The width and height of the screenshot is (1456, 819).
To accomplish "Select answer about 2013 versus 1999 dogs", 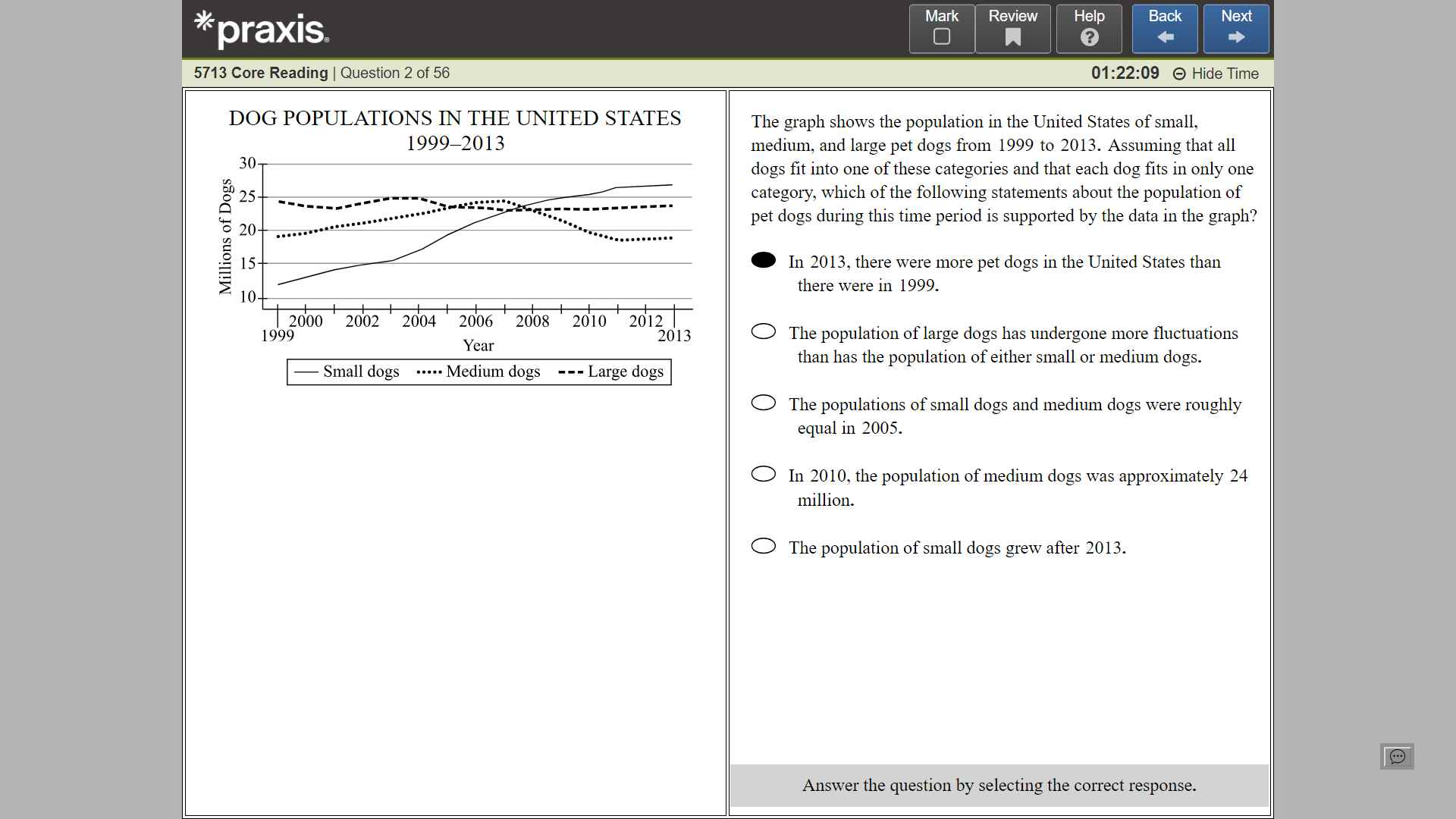I will coord(764,260).
